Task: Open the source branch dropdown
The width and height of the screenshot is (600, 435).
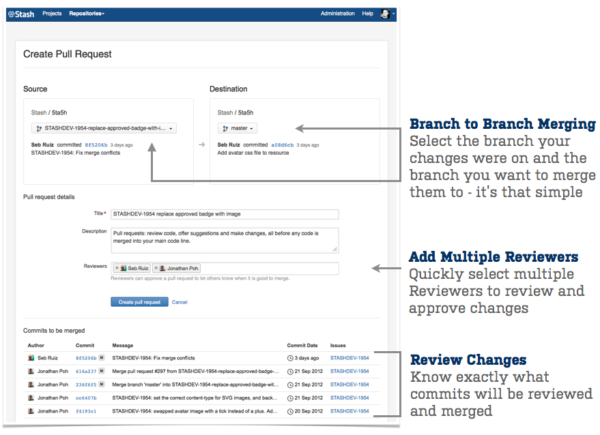Action: tap(104, 128)
